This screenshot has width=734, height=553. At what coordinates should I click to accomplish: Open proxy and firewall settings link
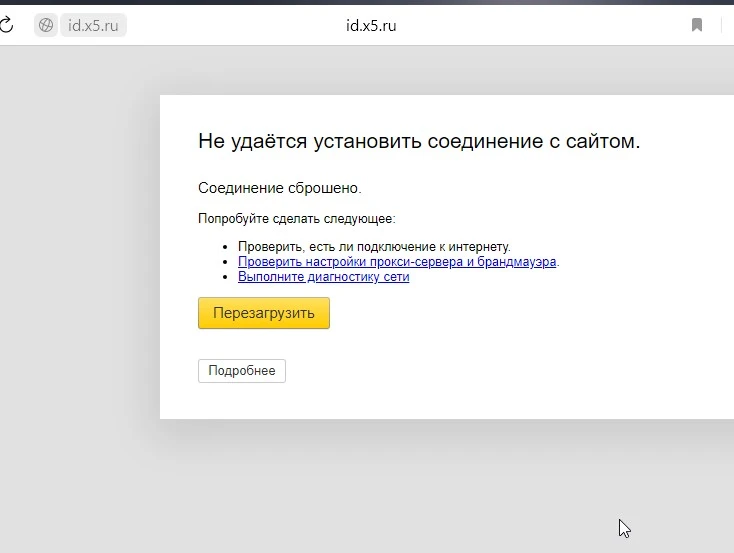point(397,261)
